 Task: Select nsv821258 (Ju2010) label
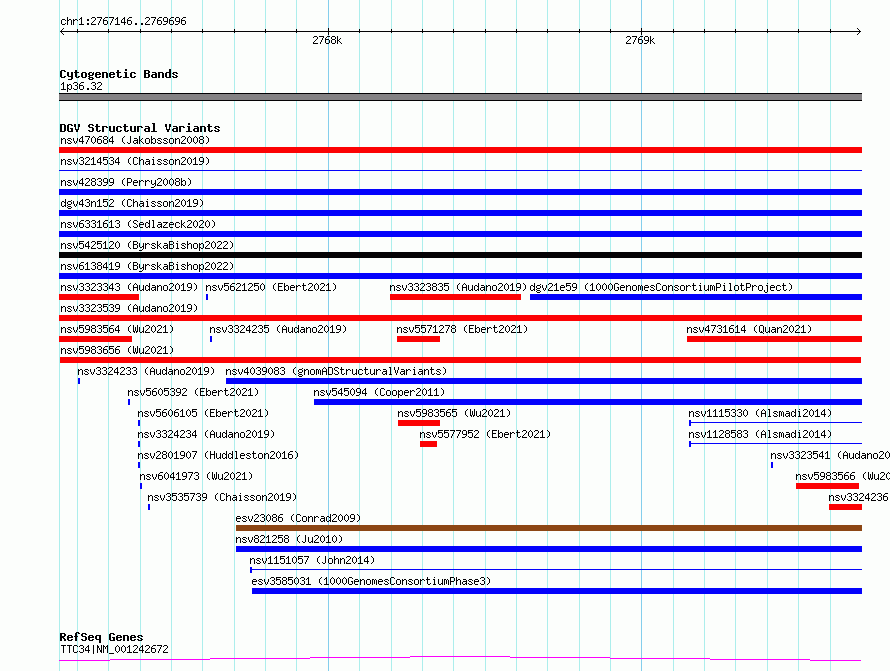tap(289, 539)
